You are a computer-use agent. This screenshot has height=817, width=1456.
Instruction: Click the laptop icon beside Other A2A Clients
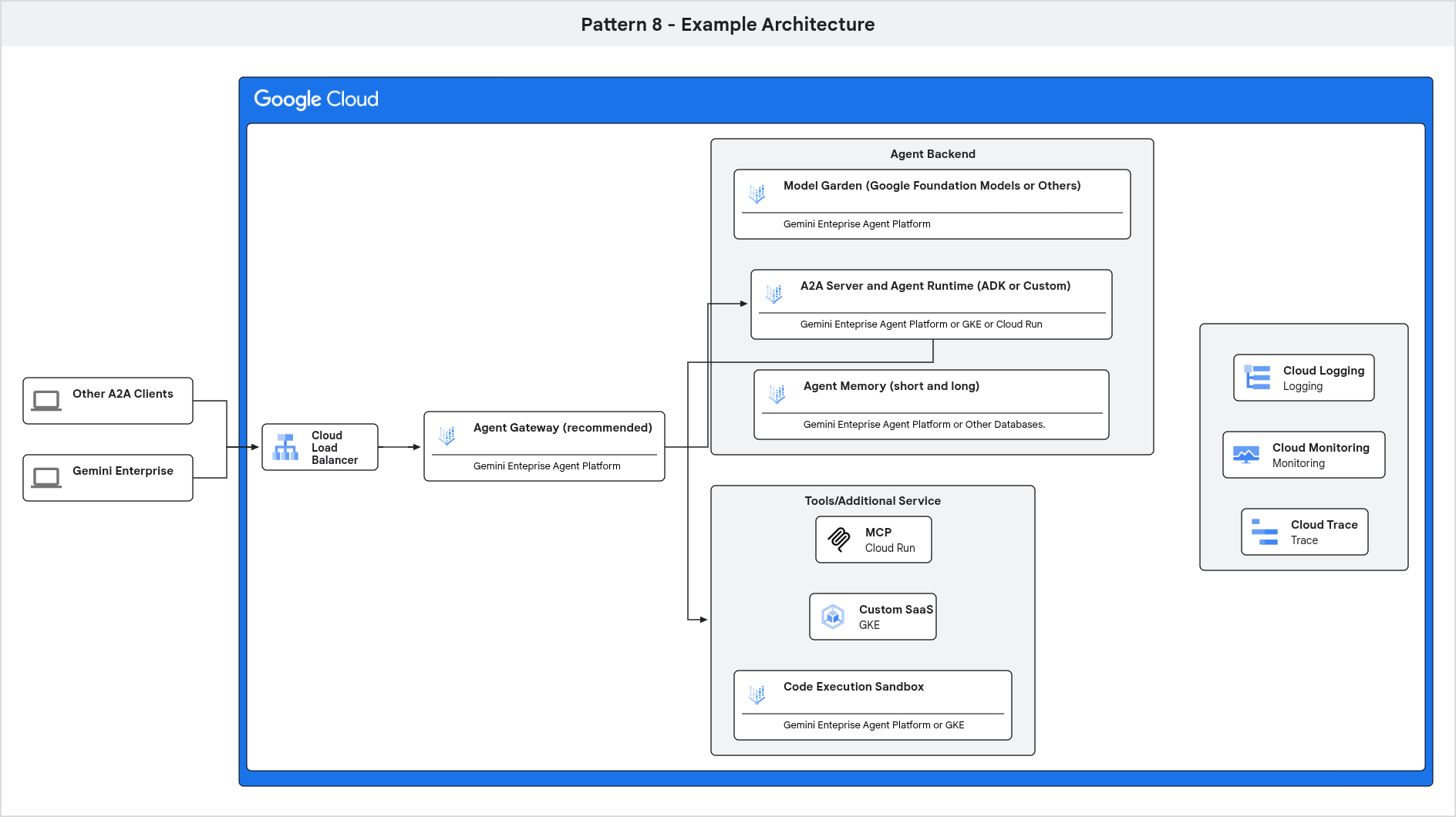(46, 401)
